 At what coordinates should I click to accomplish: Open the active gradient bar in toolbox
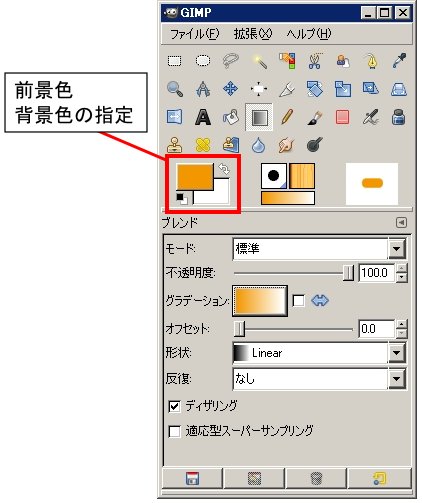(288, 198)
